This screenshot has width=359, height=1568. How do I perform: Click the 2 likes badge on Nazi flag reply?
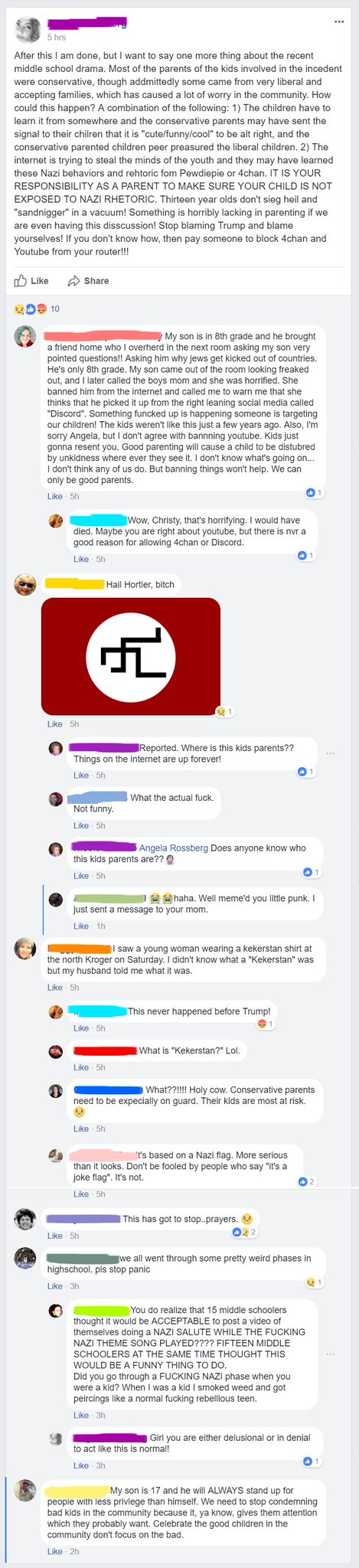click(x=306, y=1181)
